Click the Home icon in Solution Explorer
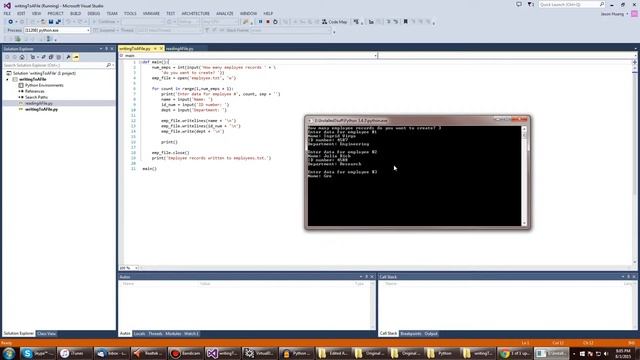 tap(22, 57)
